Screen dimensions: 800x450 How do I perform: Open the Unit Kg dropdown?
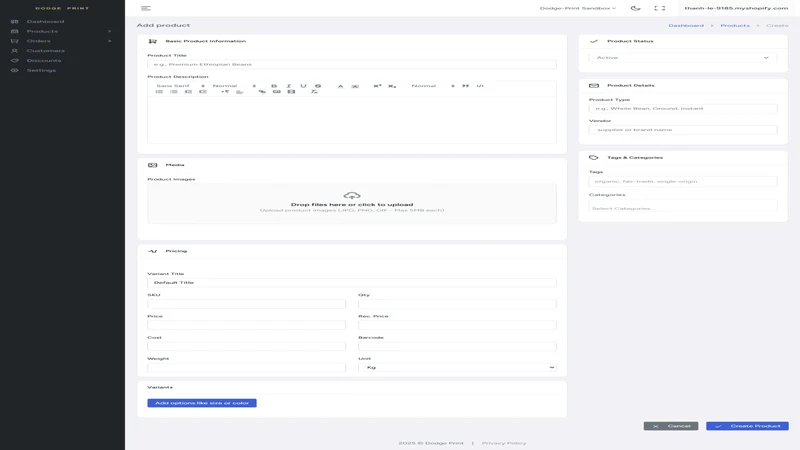click(457, 367)
